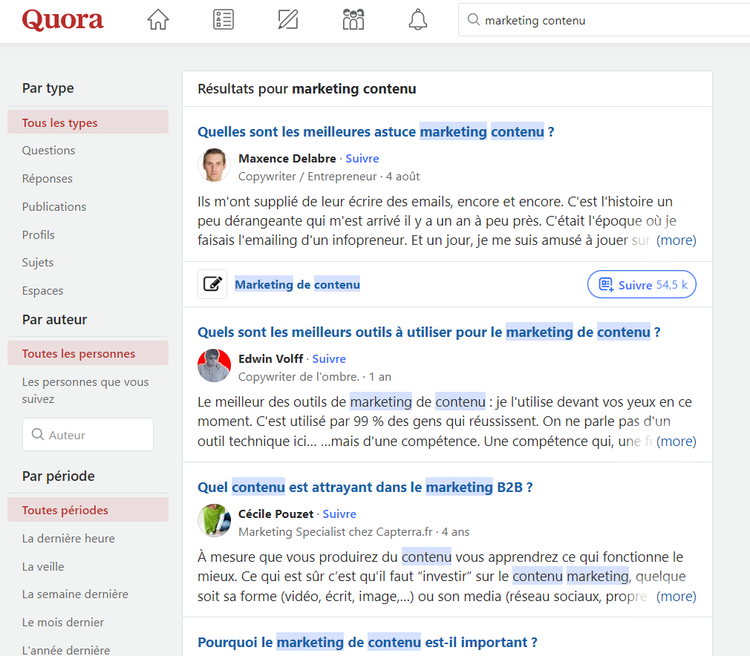Filter by La veille
Image resolution: width=750 pixels, height=656 pixels.
pyautogui.click(x=43, y=567)
